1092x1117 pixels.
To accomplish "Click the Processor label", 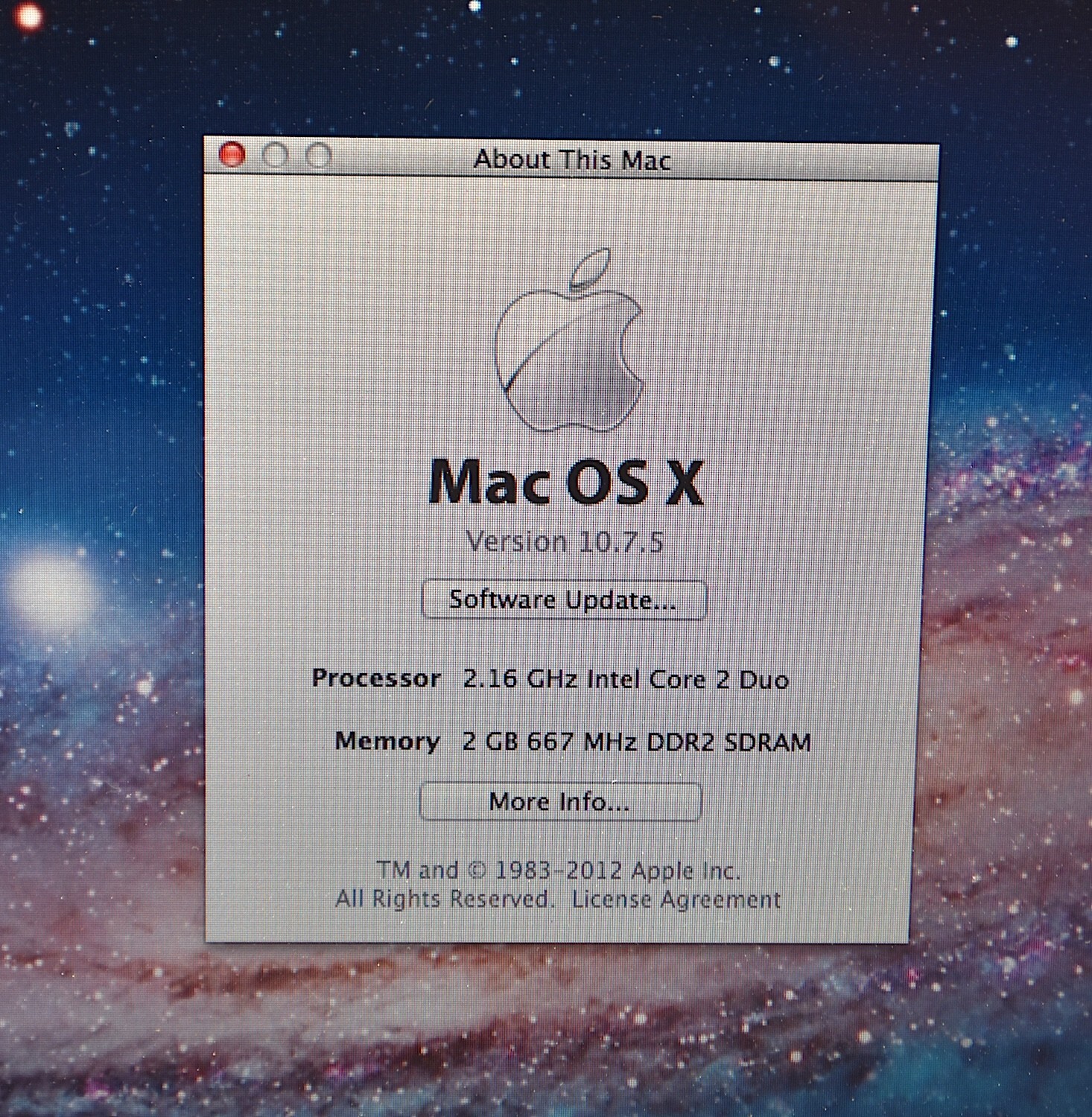I will pyautogui.click(x=376, y=678).
